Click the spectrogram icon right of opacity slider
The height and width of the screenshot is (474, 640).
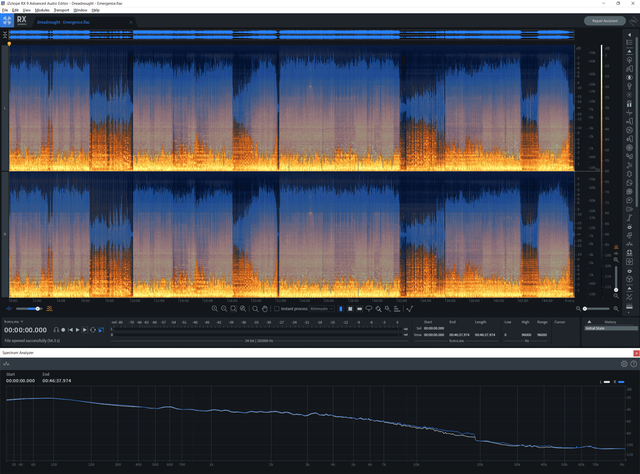click(x=49, y=309)
